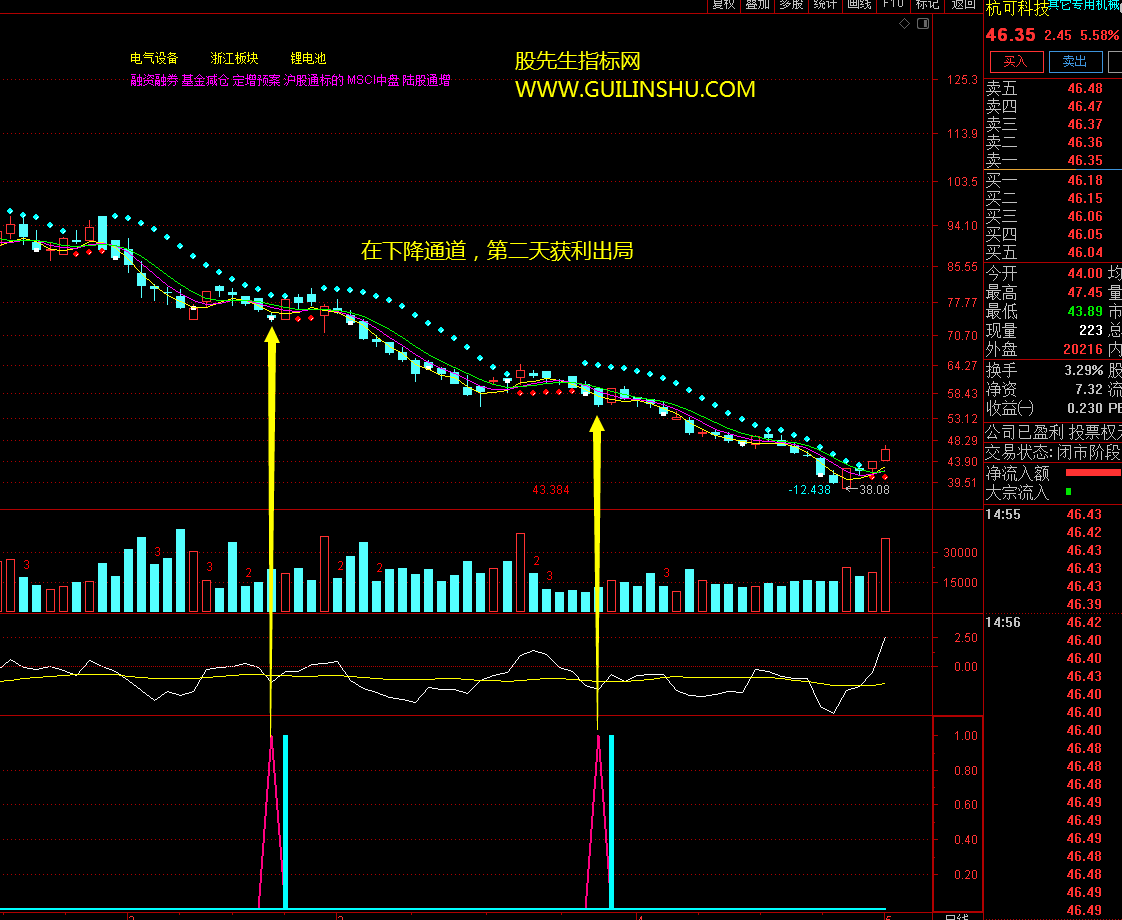Click the last red candlestick on chart
1122x920 pixels.
pyautogui.click(x=886, y=453)
